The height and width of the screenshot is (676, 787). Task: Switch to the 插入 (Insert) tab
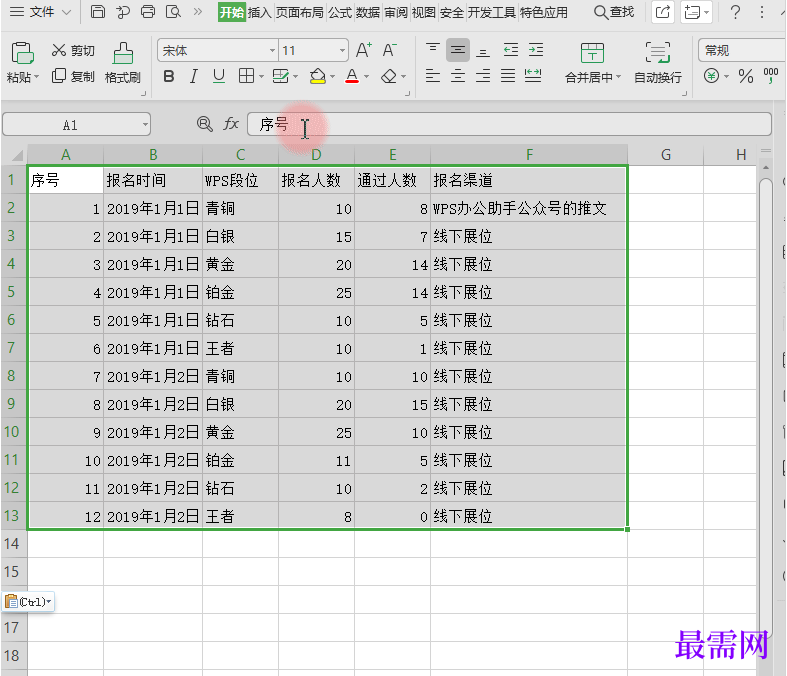(260, 12)
